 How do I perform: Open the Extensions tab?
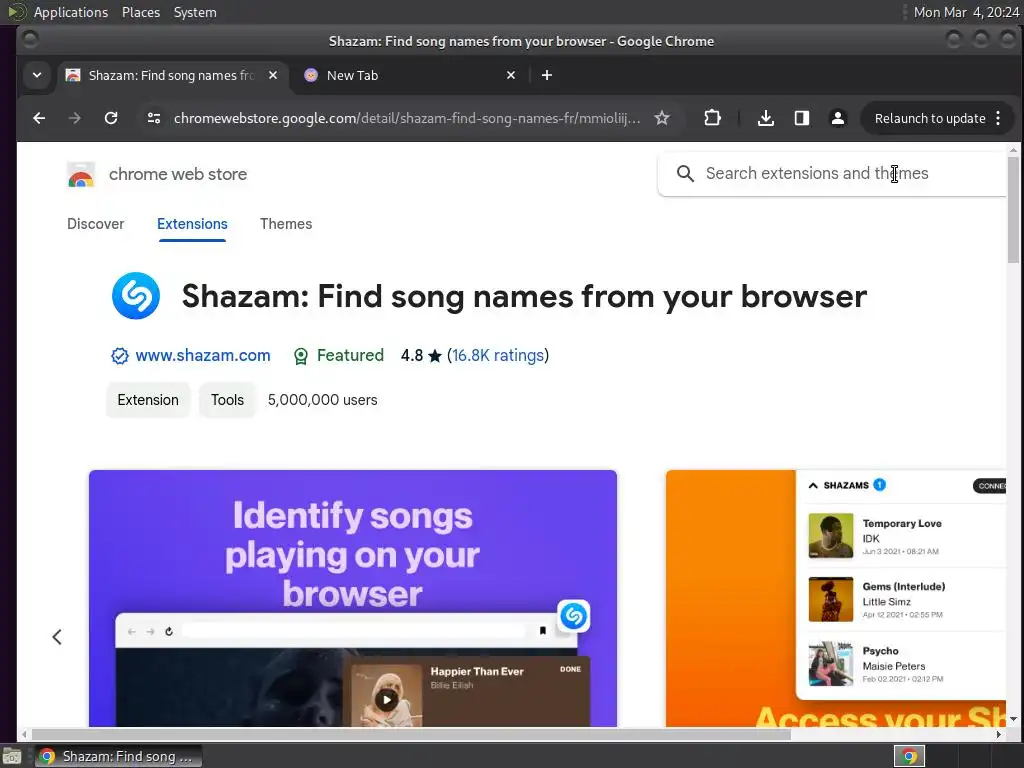[192, 224]
